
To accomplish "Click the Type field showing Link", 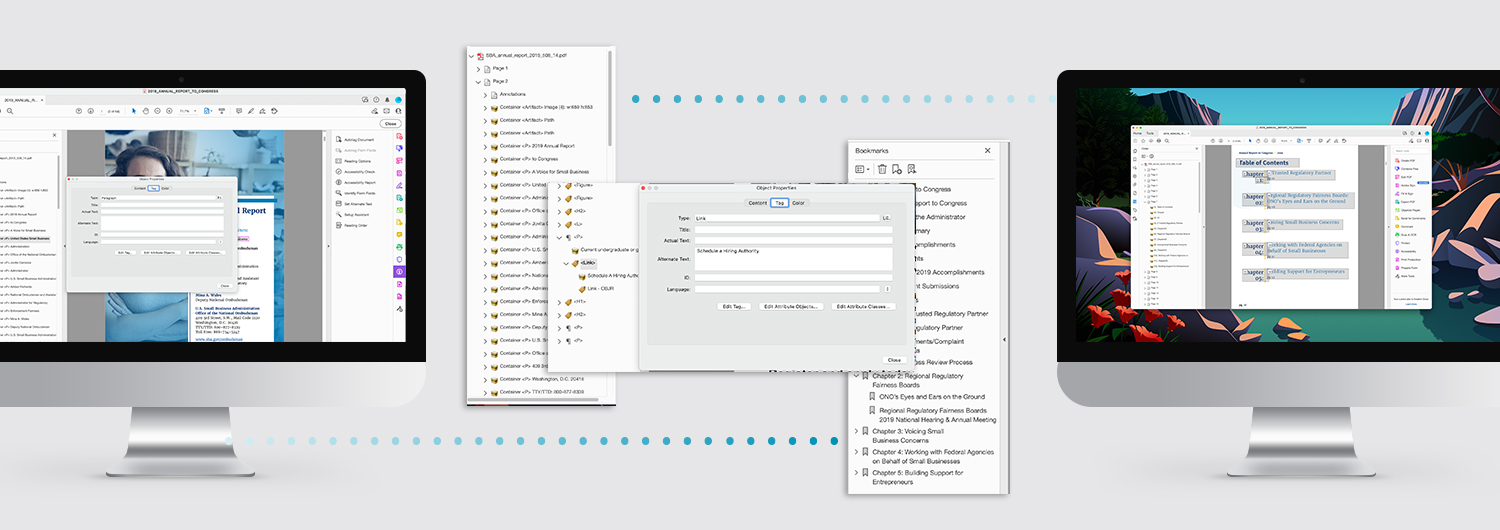I will click(786, 217).
